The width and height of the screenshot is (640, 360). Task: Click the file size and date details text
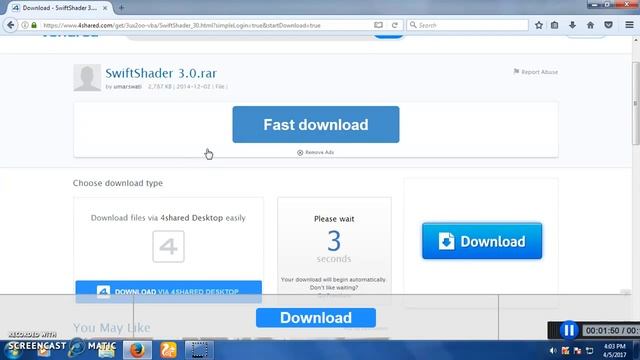pos(188,87)
